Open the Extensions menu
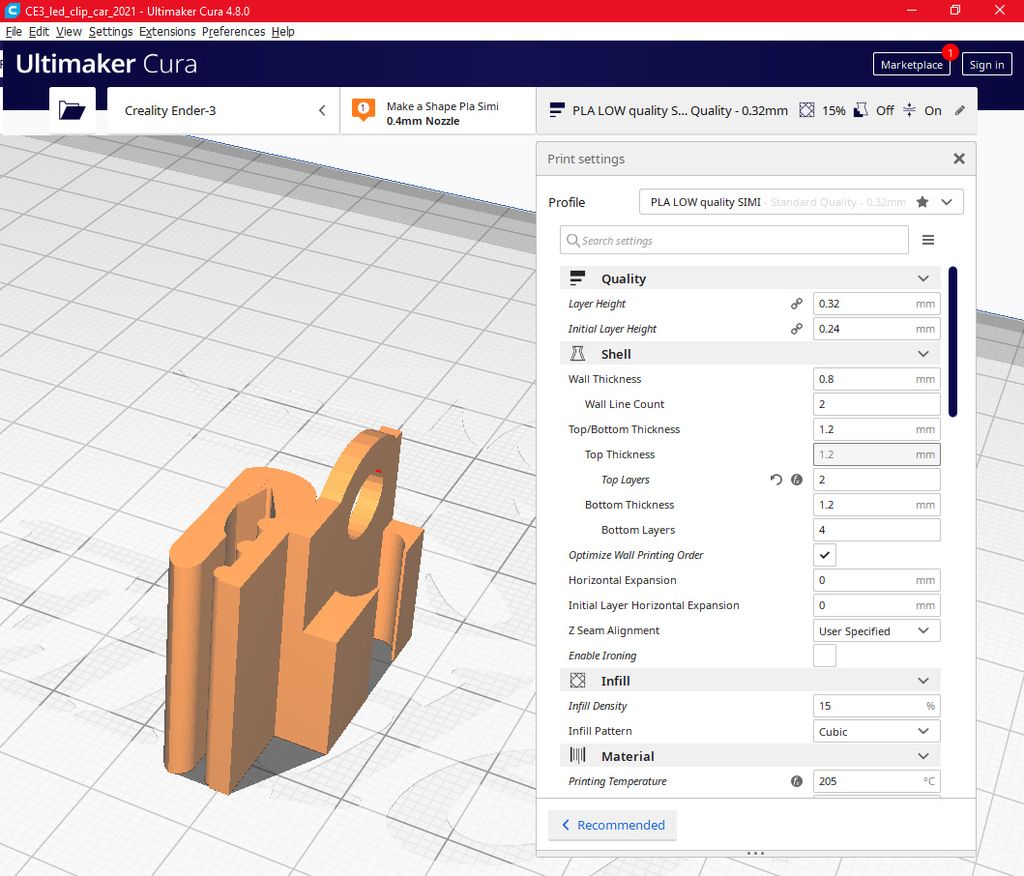The height and width of the screenshot is (876, 1024). (166, 31)
